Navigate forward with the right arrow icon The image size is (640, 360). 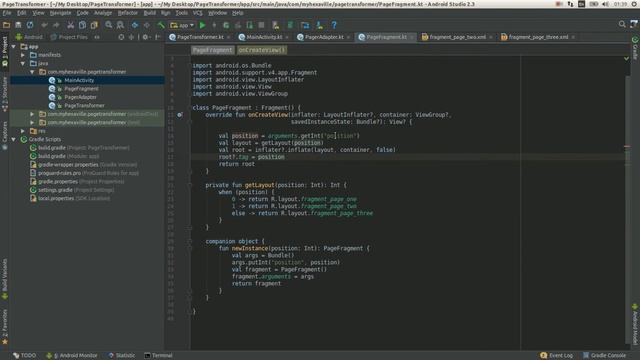(147, 25)
